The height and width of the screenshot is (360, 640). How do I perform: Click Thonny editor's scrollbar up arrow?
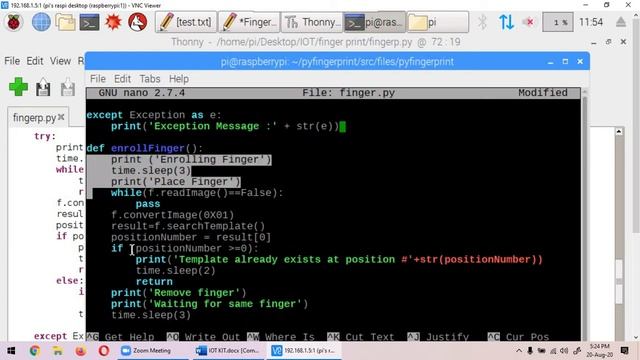click(619, 131)
